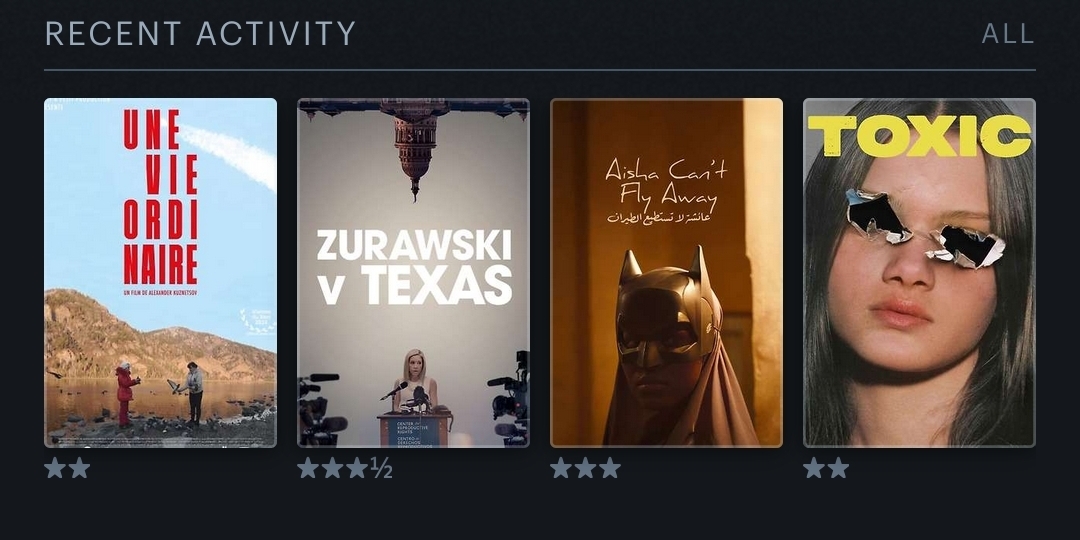Screen dimensions: 1080x540
Task: Click the yellow TOXIC title text
Action: tap(920, 136)
